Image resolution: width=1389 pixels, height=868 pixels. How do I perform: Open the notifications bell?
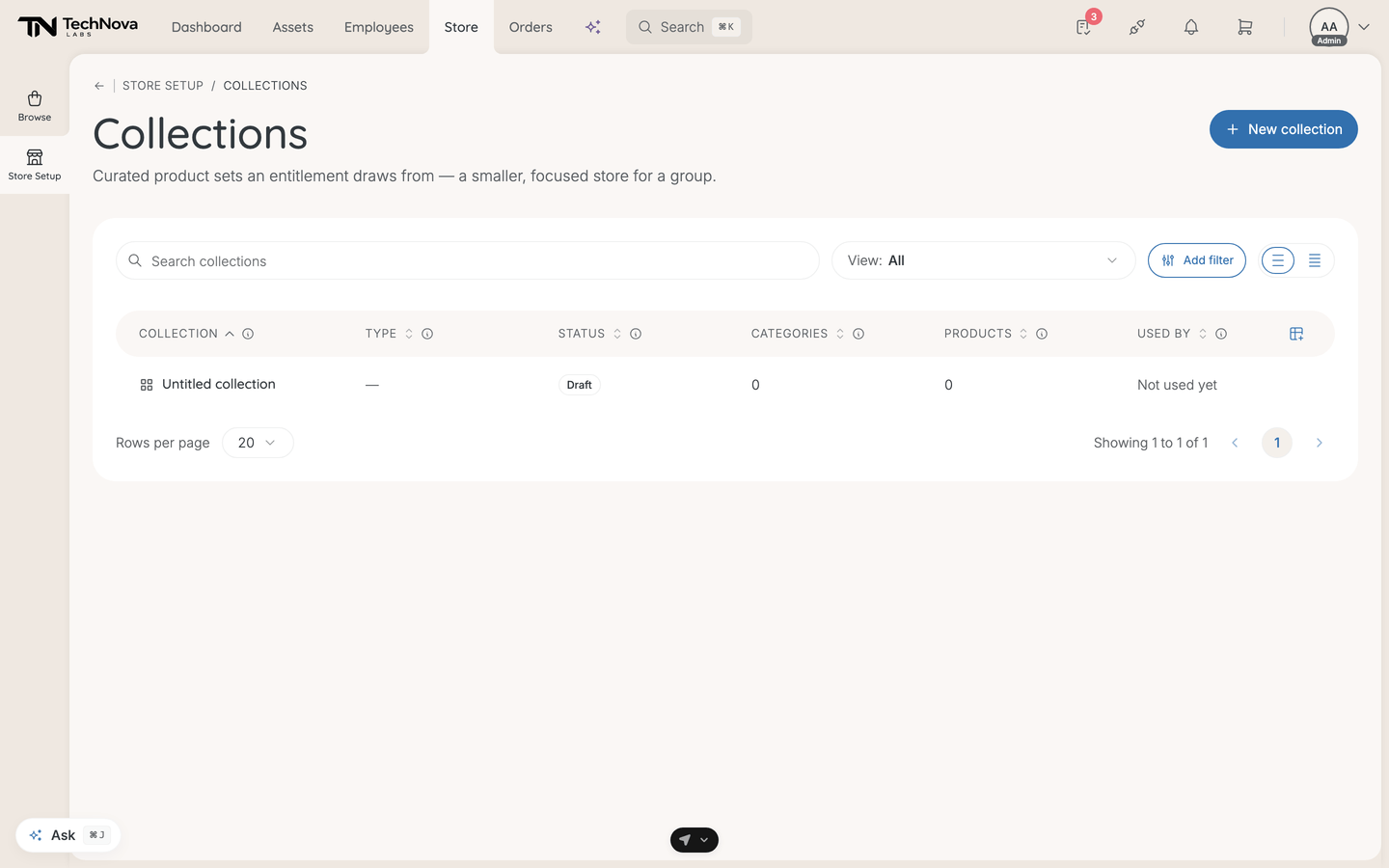pos(1191,27)
